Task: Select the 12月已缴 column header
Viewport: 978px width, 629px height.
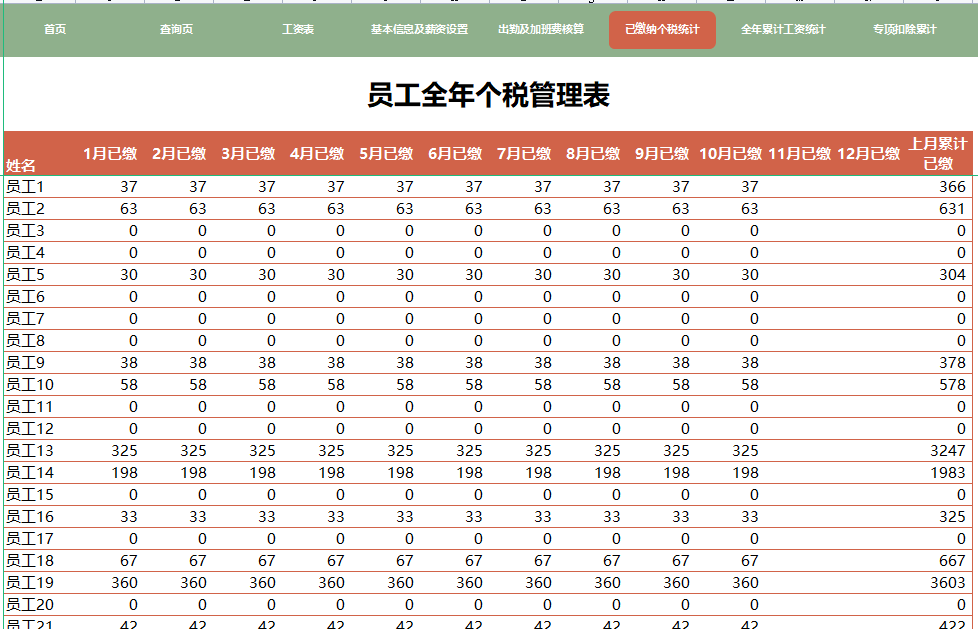Action: pyautogui.click(x=868, y=154)
